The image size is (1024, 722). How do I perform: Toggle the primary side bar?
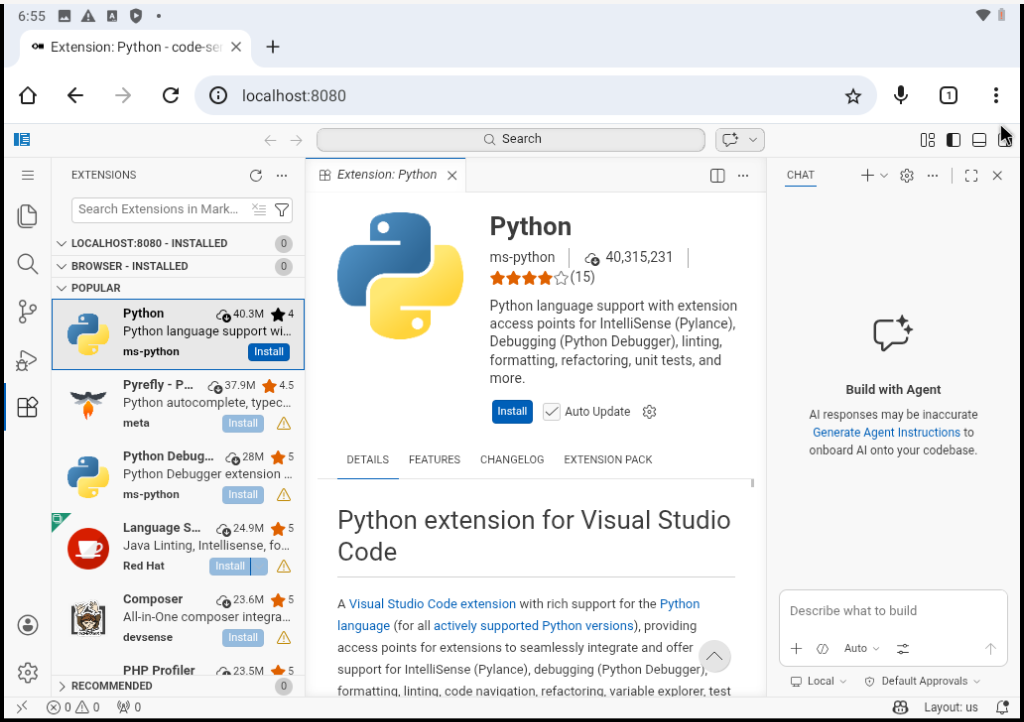[x=953, y=140]
